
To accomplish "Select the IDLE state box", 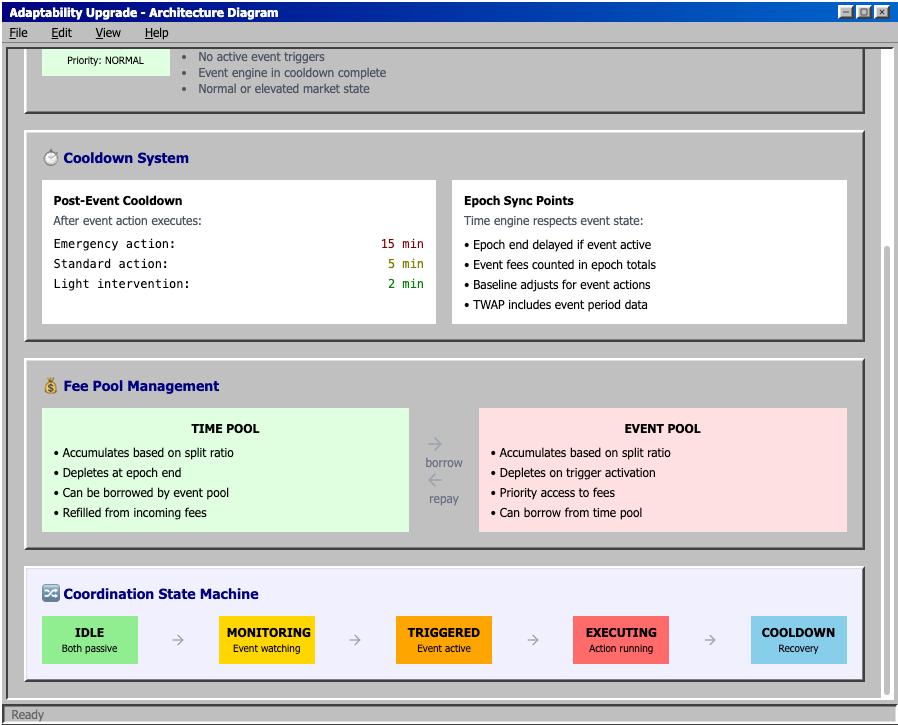I will click(90, 640).
